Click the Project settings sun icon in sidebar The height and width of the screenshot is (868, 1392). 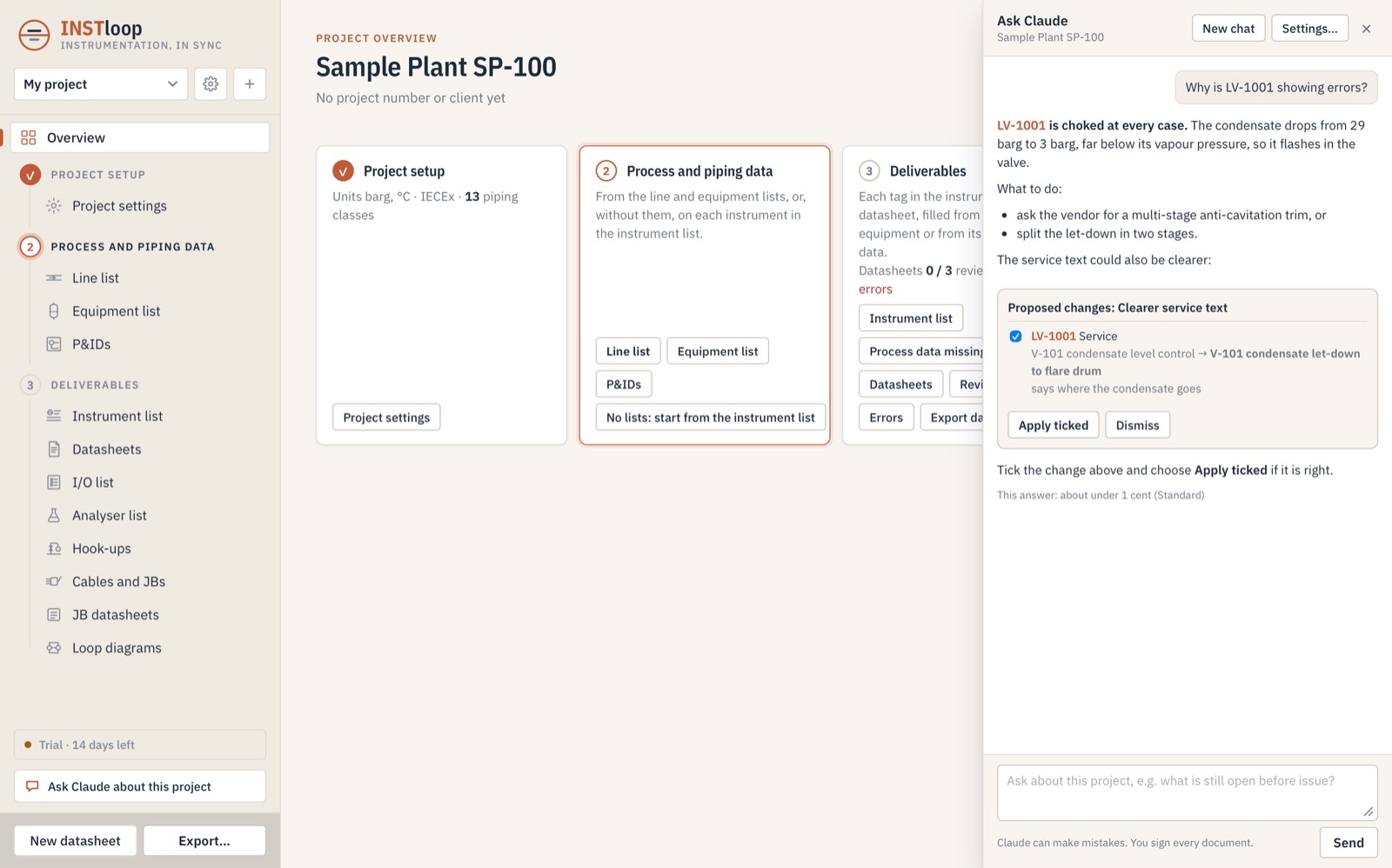pyautogui.click(x=54, y=206)
